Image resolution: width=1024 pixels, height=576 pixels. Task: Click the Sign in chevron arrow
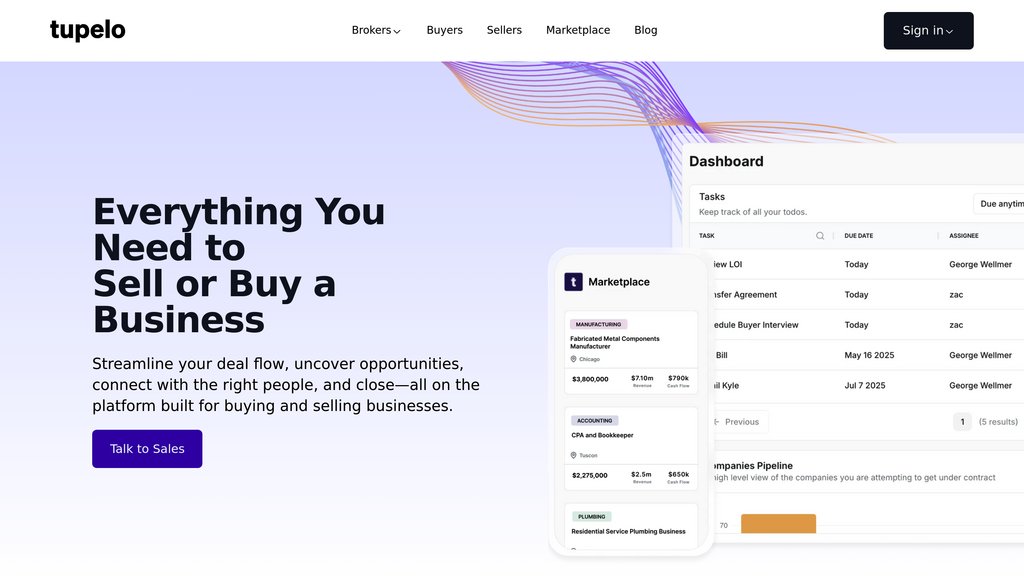pyautogui.click(x=949, y=31)
